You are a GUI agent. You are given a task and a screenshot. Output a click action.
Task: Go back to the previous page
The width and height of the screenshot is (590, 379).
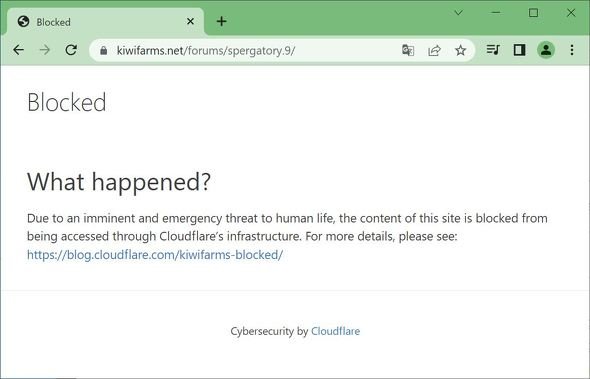[x=18, y=50]
